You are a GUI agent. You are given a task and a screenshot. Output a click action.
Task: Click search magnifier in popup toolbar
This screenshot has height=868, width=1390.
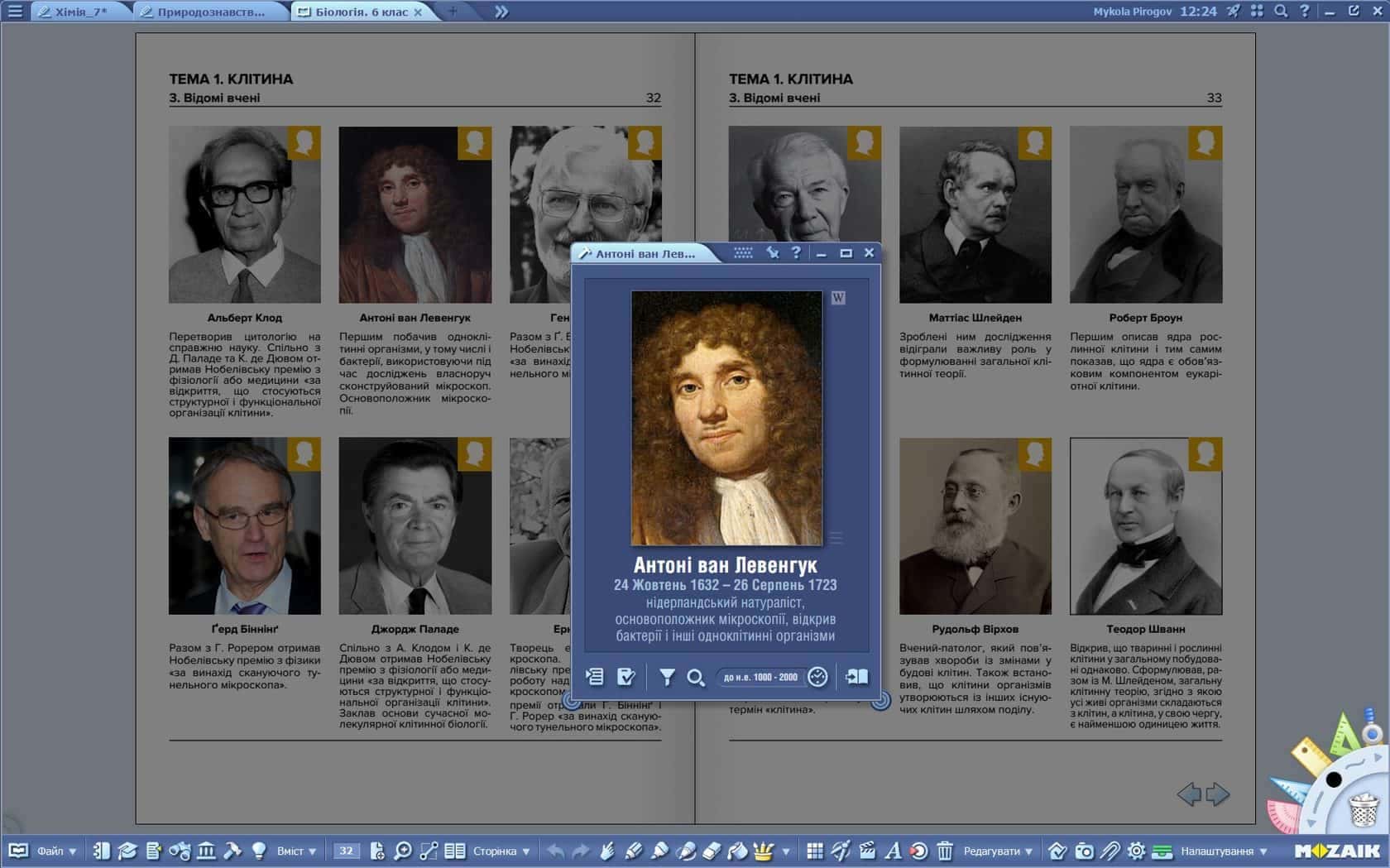[696, 678]
